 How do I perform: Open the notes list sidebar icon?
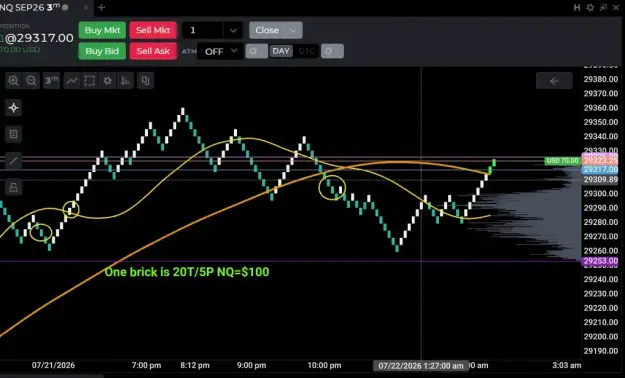[x=14, y=134]
